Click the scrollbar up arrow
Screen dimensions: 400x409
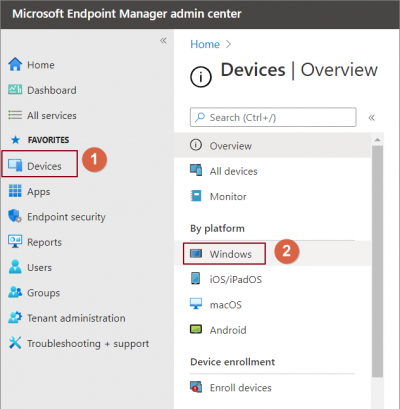click(377, 140)
